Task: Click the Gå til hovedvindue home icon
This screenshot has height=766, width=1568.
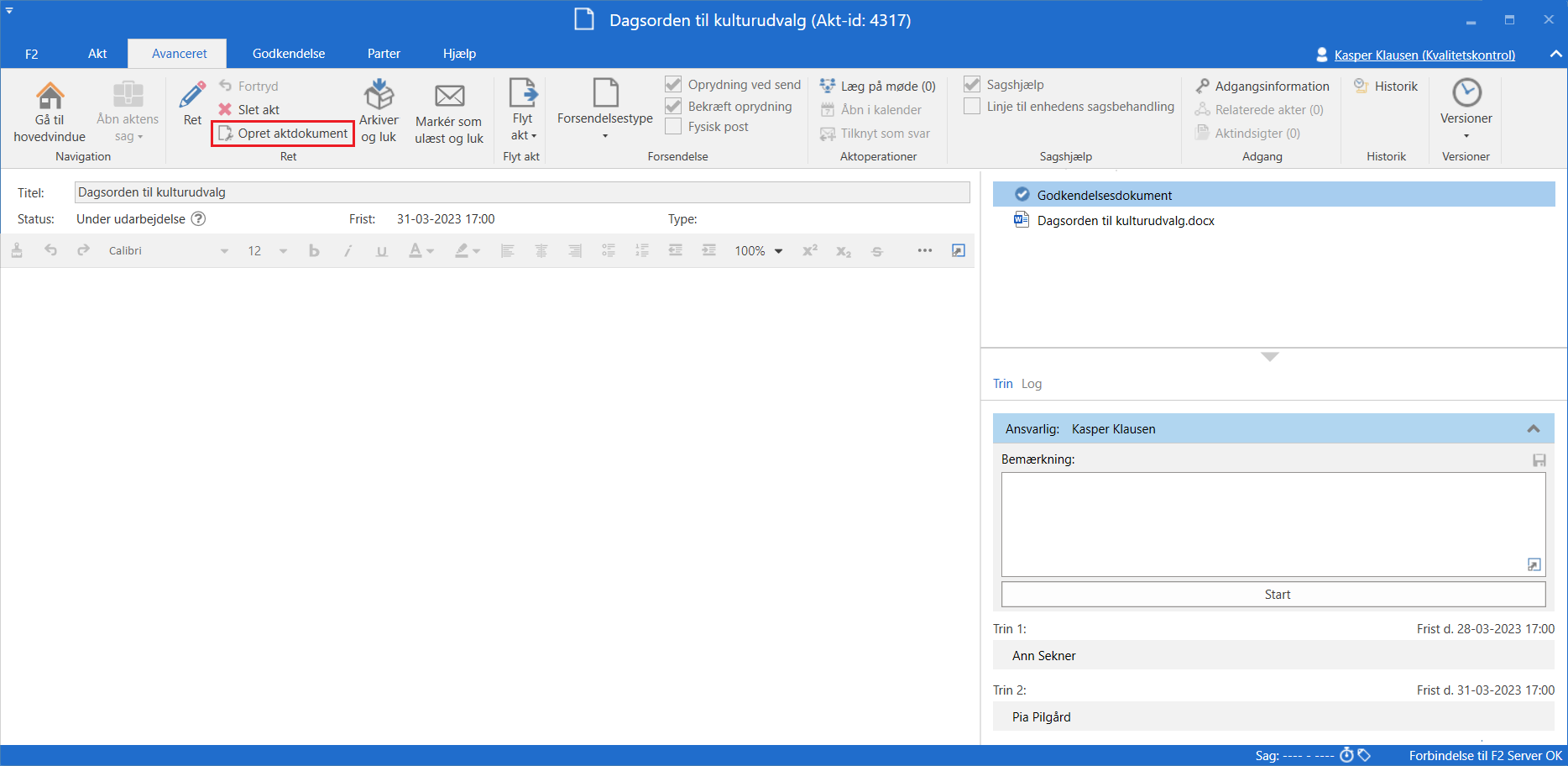Action: 50,97
